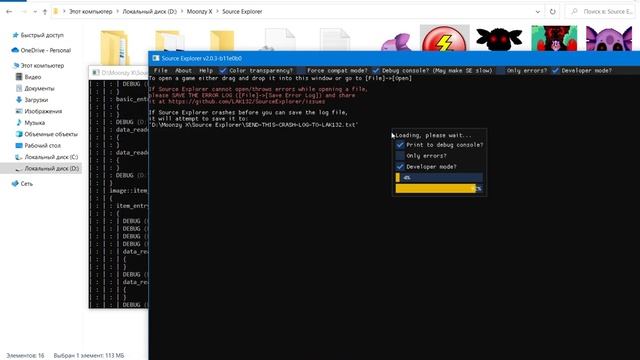This screenshot has height=360, width=640.
Task: Enable Only errors checkbox in menu bar
Action: [x=501, y=71]
